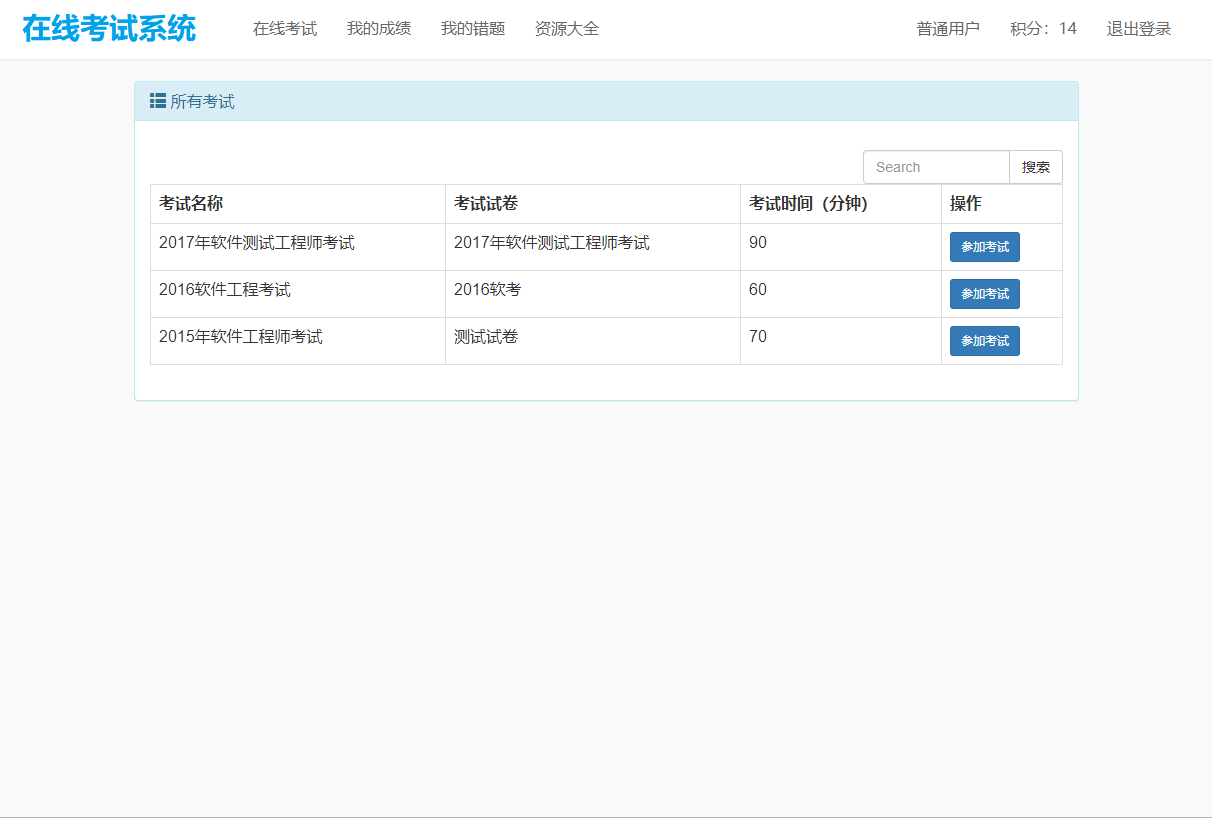
Task: Click the 考试名称 column header
Action: [x=191, y=204]
